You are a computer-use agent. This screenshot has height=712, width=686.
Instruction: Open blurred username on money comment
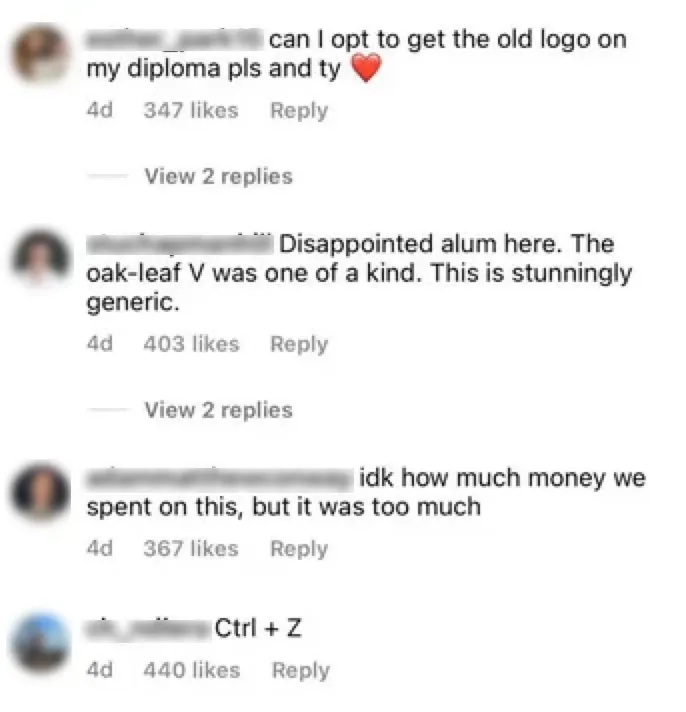(220, 478)
